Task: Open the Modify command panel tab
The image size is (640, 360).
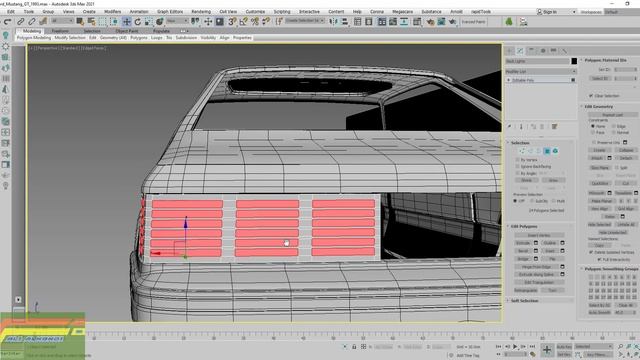Action: pos(520,51)
